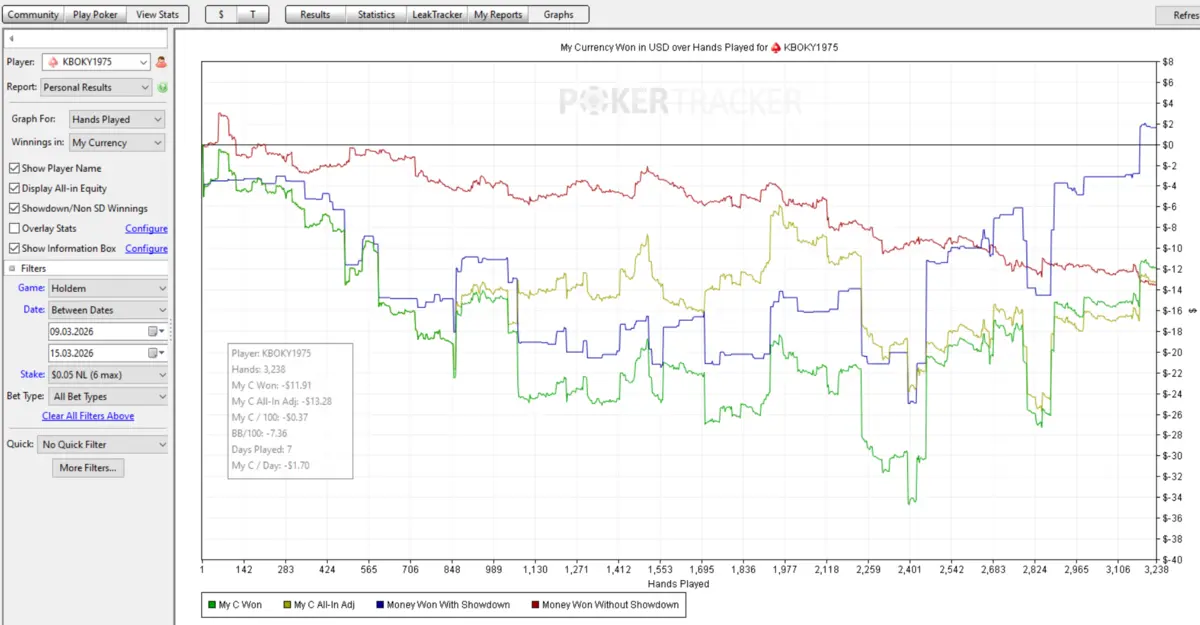Open the Quick filter dropdown
Viewport: 1200px width, 625px height.
coord(103,444)
